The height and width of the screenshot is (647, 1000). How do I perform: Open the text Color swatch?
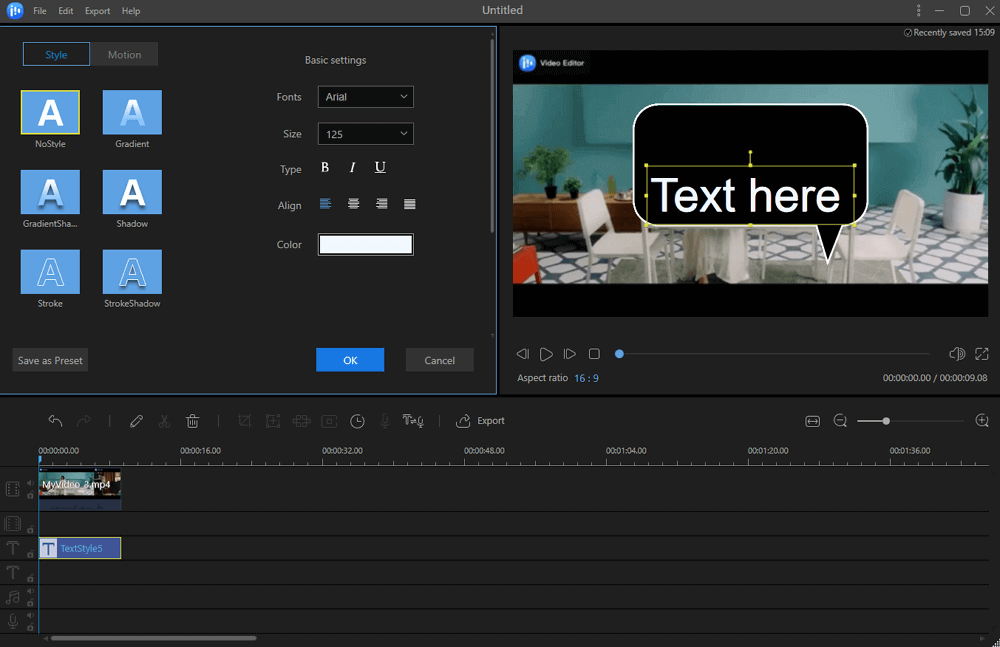click(365, 245)
